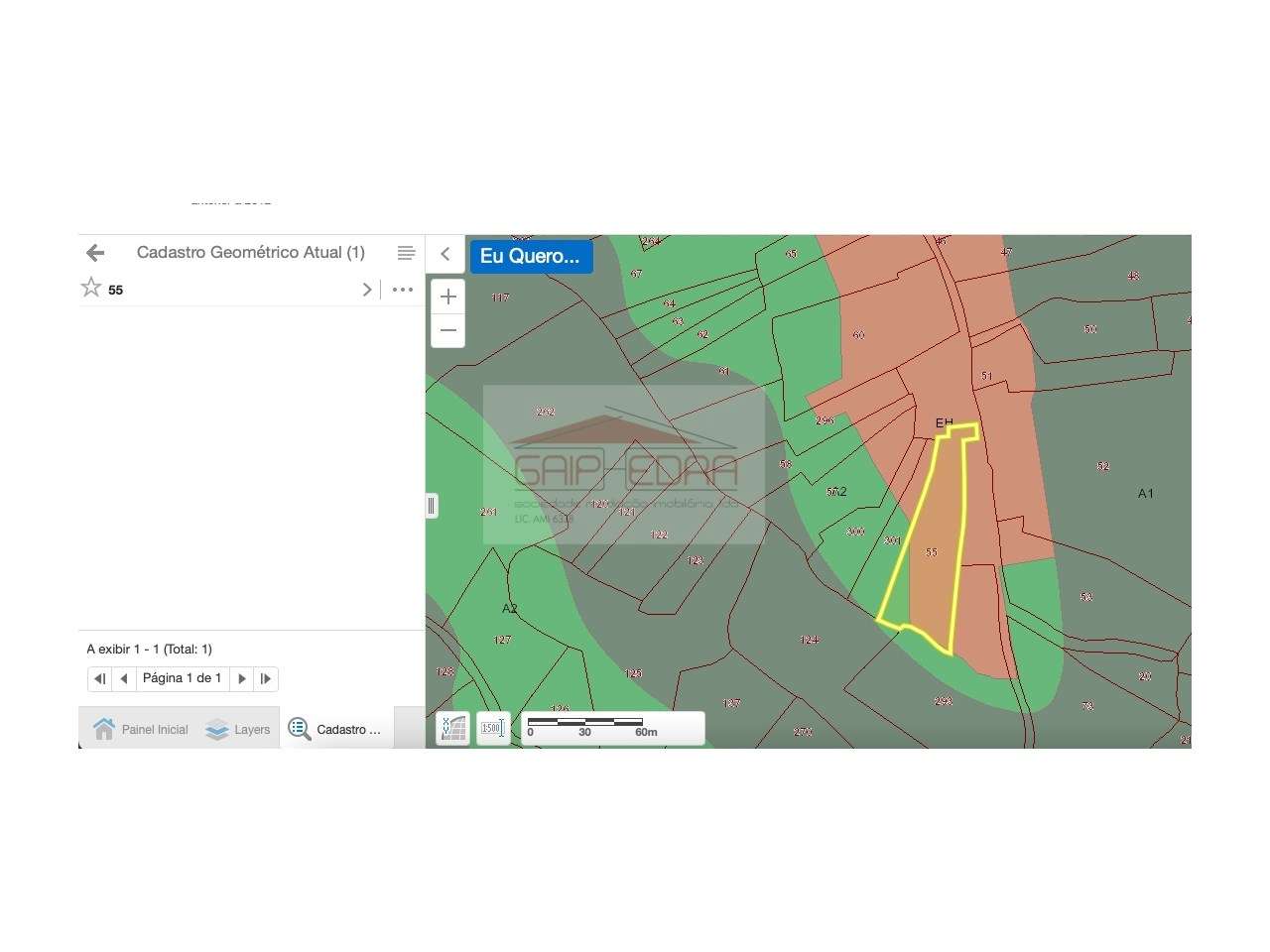Open more options for result 55
The image size is (1270, 952).
402,290
